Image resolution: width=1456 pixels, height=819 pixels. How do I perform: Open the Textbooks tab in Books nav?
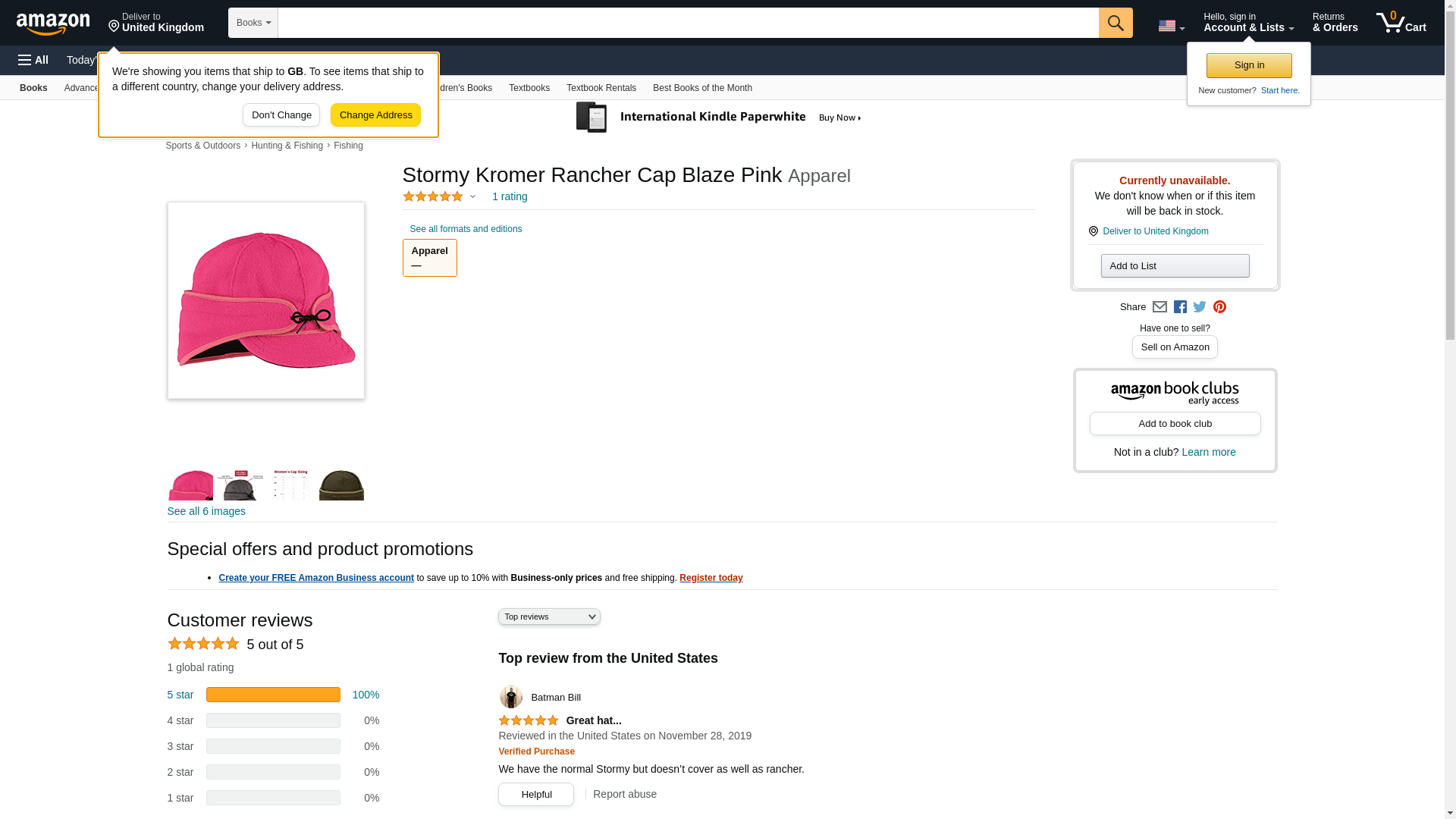[529, 88]
